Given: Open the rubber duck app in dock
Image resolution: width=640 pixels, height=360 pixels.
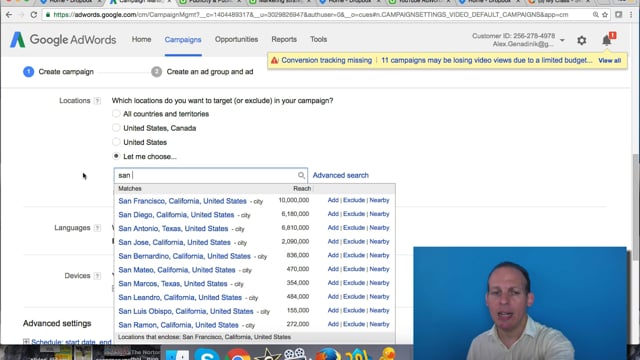Looking at the screenshot, I should [387, 353].
